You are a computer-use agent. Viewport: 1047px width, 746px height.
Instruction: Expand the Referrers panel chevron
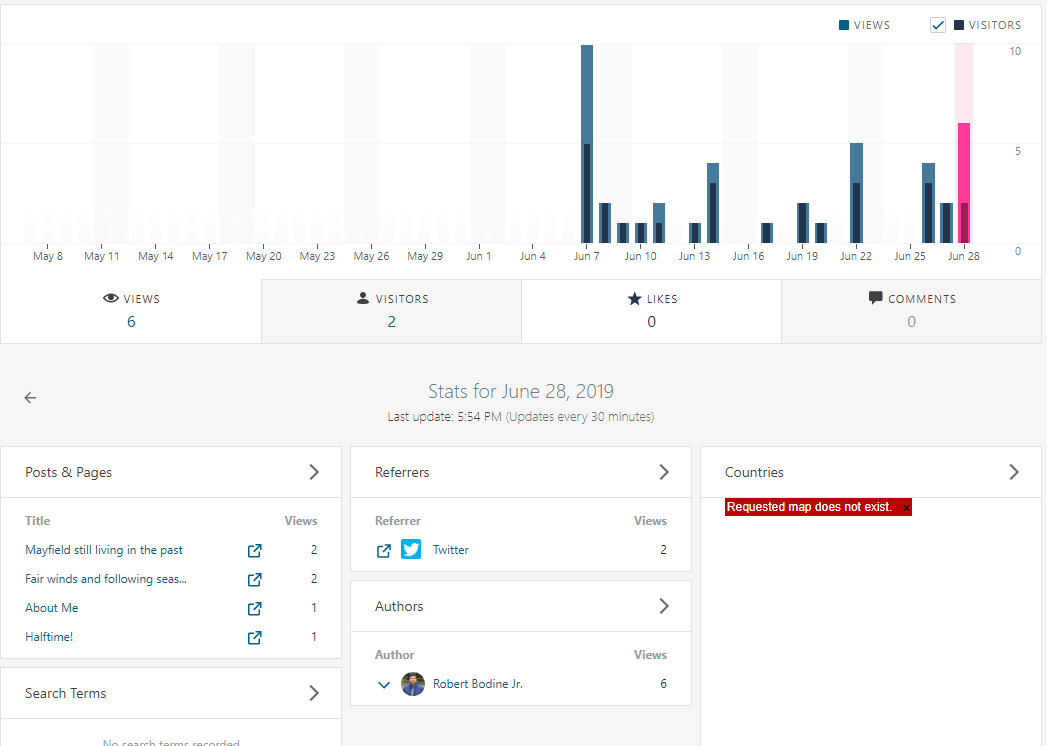[664, 472]
